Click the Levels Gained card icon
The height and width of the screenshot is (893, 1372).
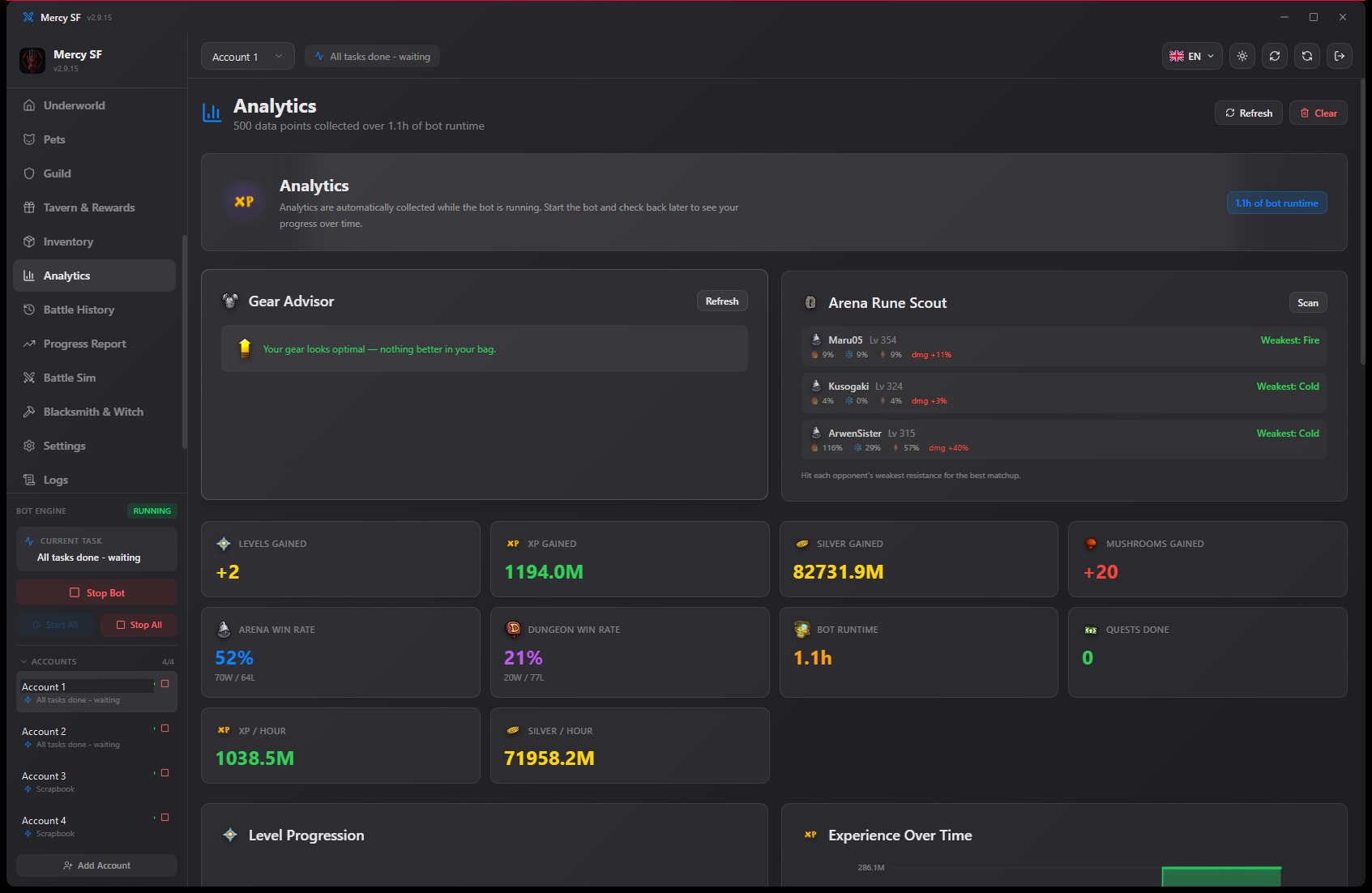tap(224, 544)
